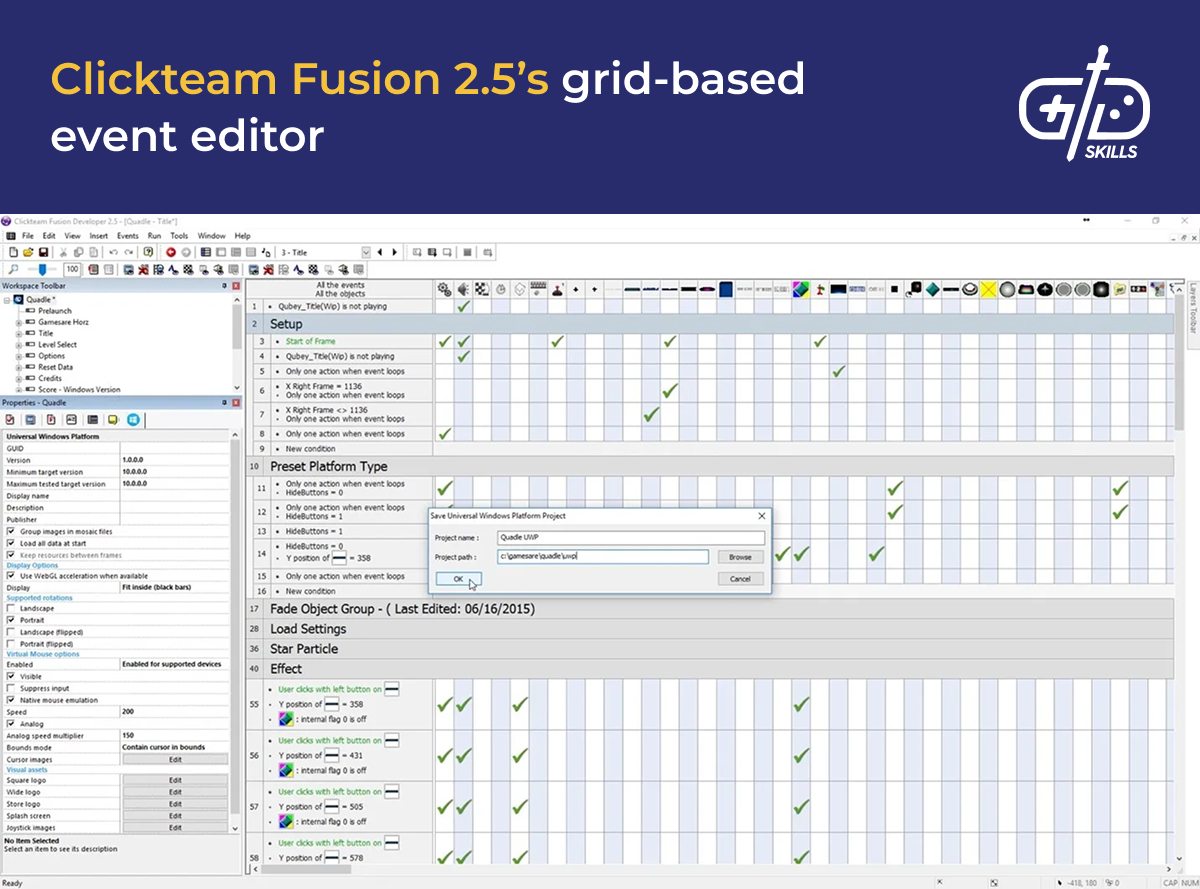Click the Cut icon in the toolbar

pyautogui.click(x=63, y=252)
